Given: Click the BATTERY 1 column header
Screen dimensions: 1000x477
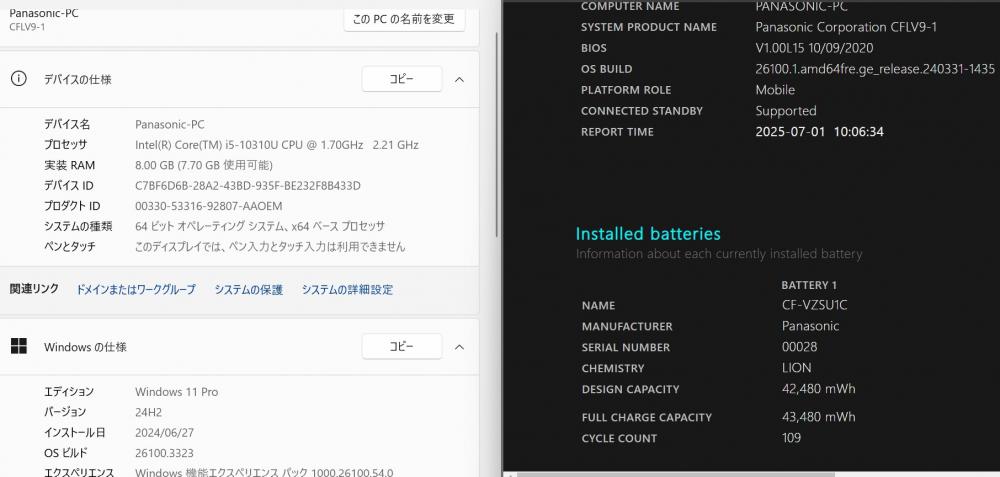Looking at the screenshot, I should click(x=809, y=285).
